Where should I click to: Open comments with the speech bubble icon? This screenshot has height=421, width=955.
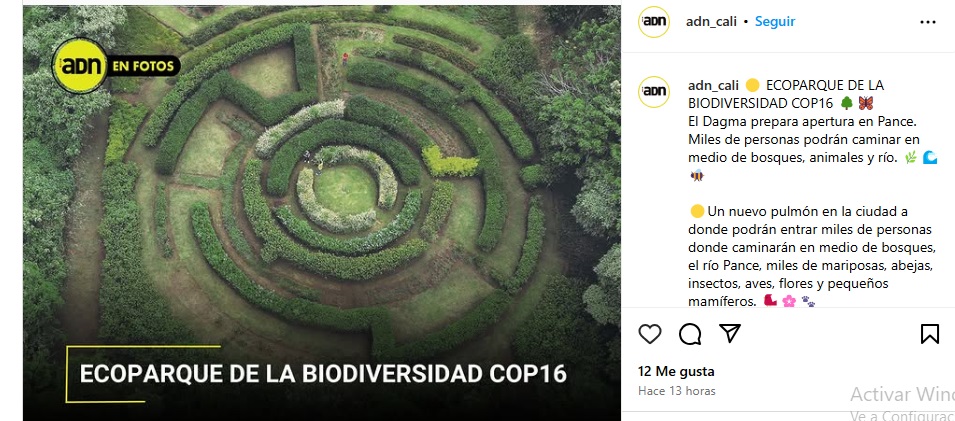click(x=690, y=334)
